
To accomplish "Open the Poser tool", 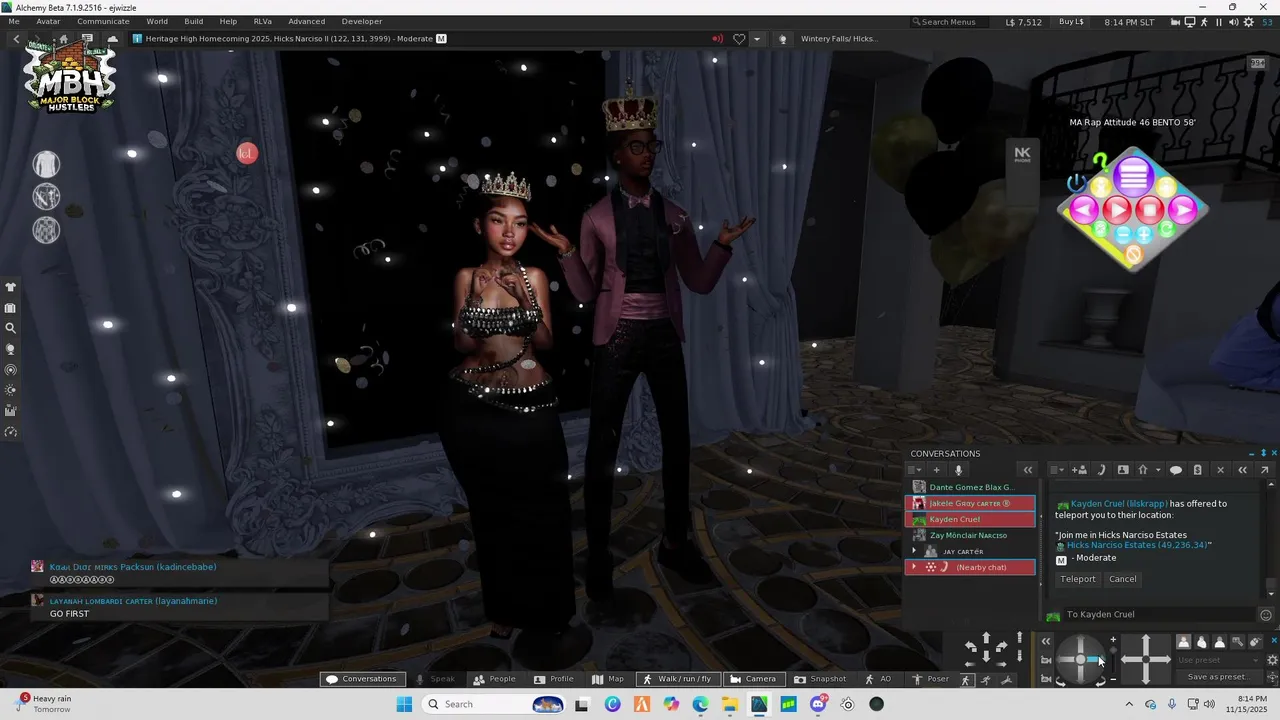I will click(930, 679).
